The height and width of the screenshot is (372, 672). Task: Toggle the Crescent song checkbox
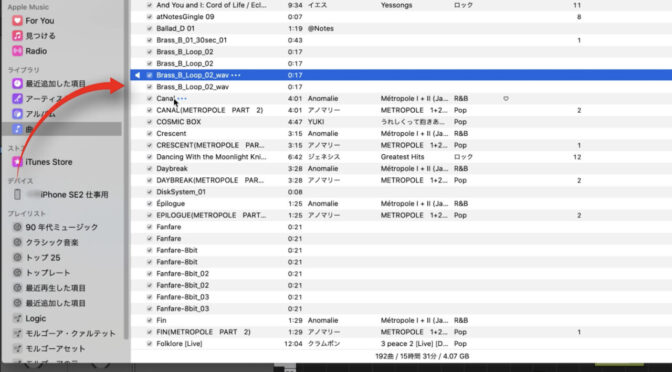click(149, 134)
